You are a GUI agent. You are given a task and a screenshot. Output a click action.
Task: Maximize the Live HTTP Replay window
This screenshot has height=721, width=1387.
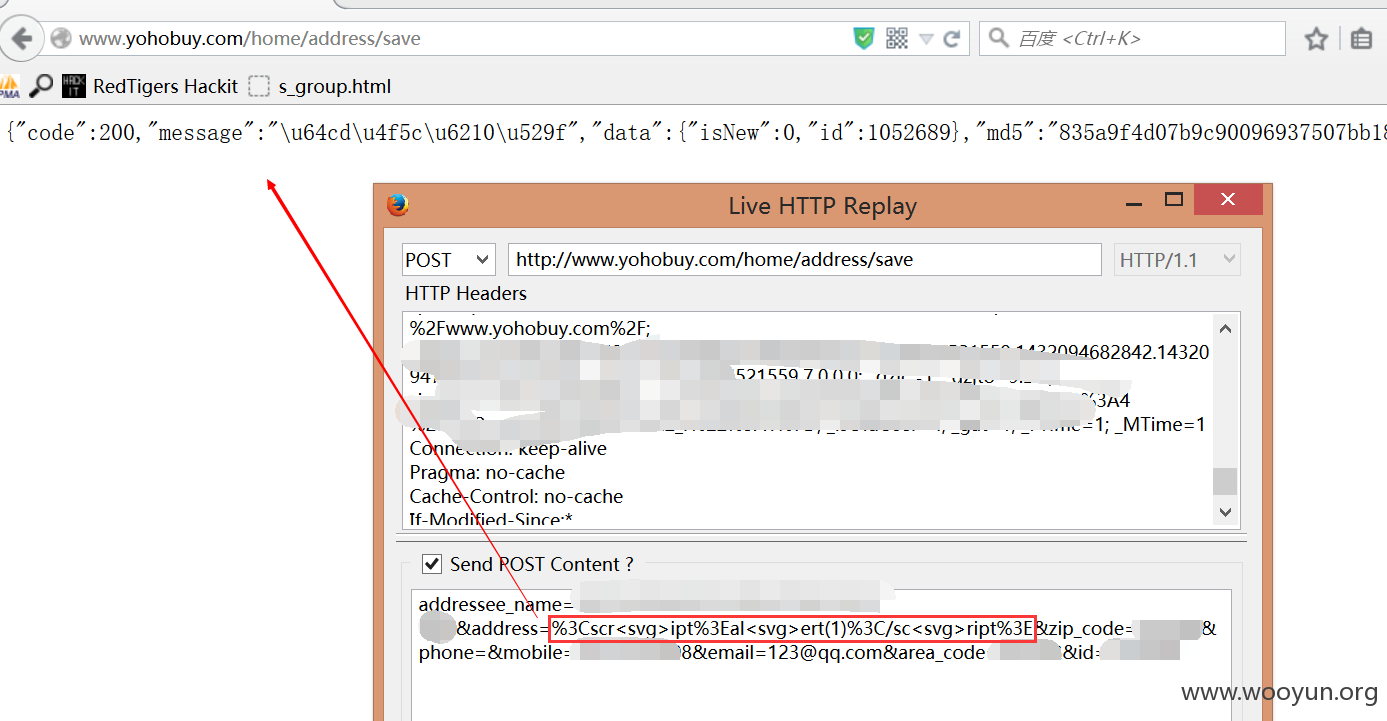[x=1175, y=200]
